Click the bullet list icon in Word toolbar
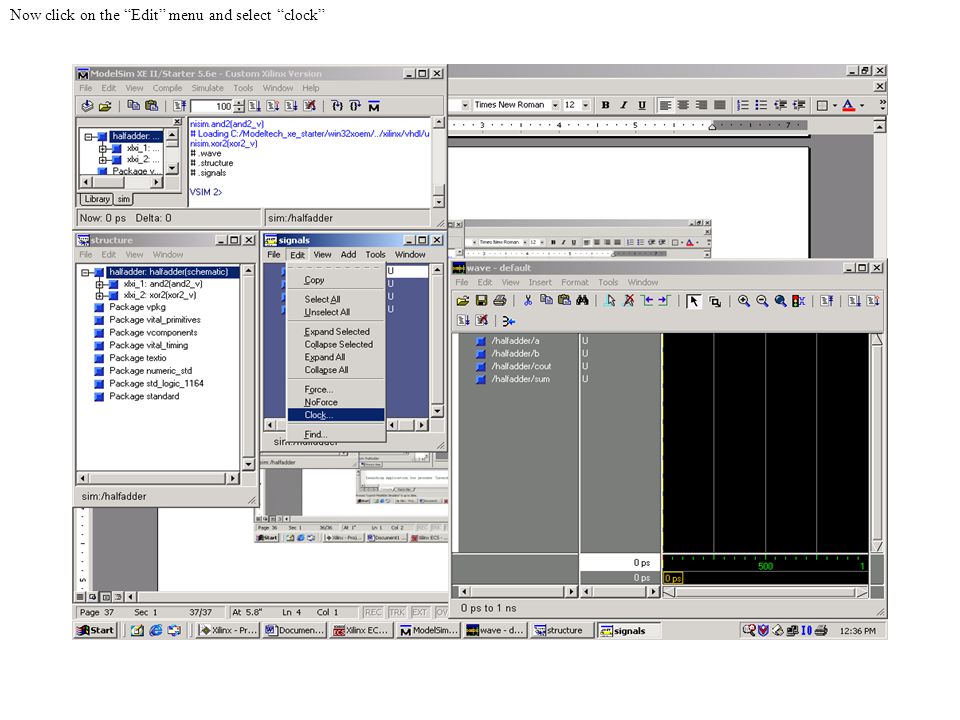The height and width of the screenshot is (720, 960). pos(761,105)
